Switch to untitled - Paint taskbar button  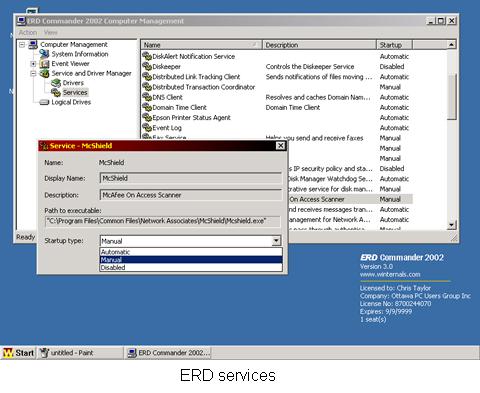coord(80,353)
